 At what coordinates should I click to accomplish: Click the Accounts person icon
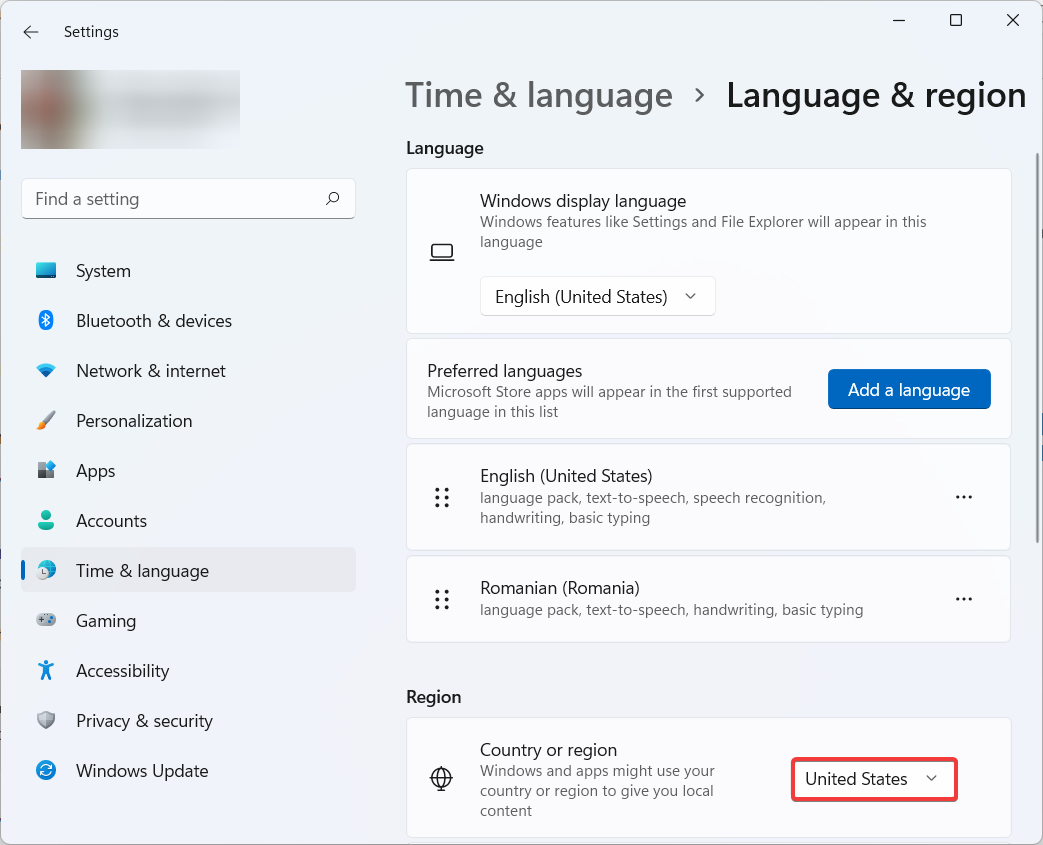click(x=46, y=521)
